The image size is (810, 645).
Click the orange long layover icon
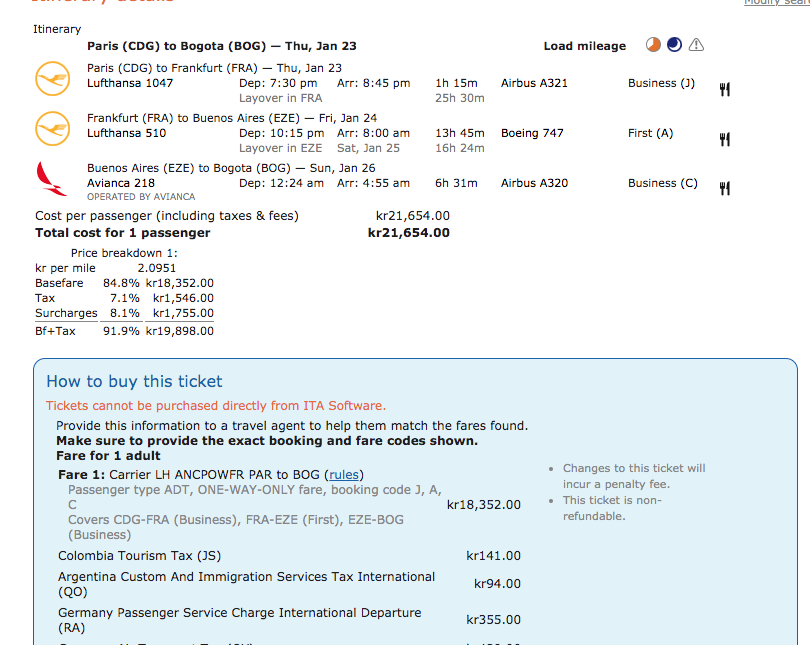point(653,45)
